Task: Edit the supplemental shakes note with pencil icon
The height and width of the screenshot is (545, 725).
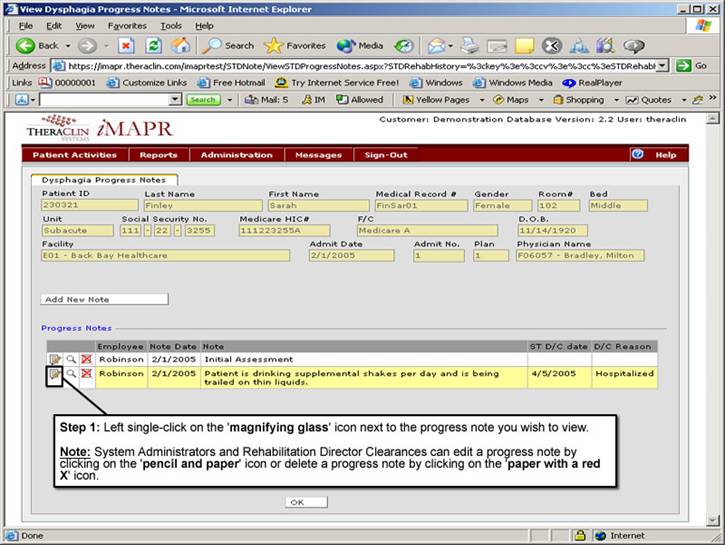Action: click(55, 374)
